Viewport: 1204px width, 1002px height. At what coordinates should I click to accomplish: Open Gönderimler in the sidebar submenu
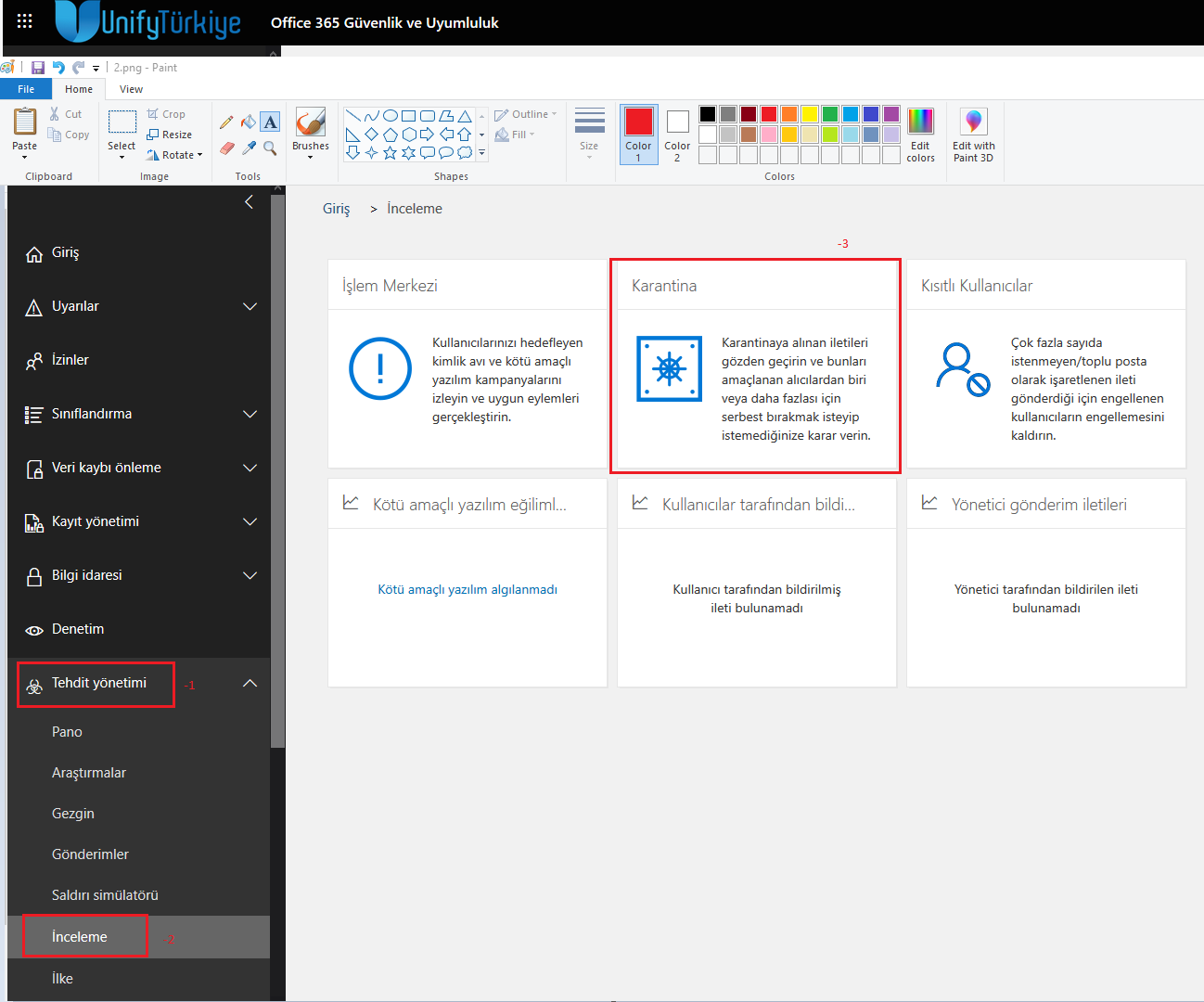pos(90,854)
